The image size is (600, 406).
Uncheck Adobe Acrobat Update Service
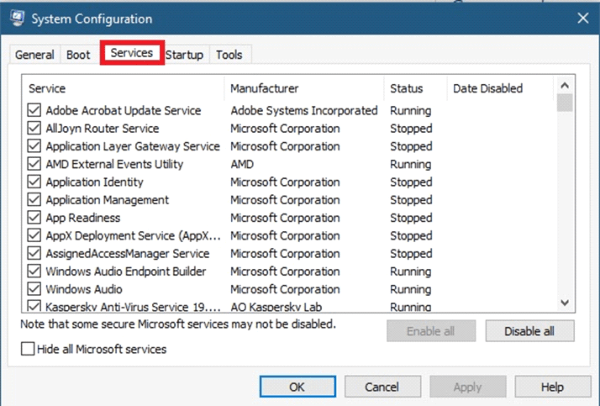click(x=34, y=110)
